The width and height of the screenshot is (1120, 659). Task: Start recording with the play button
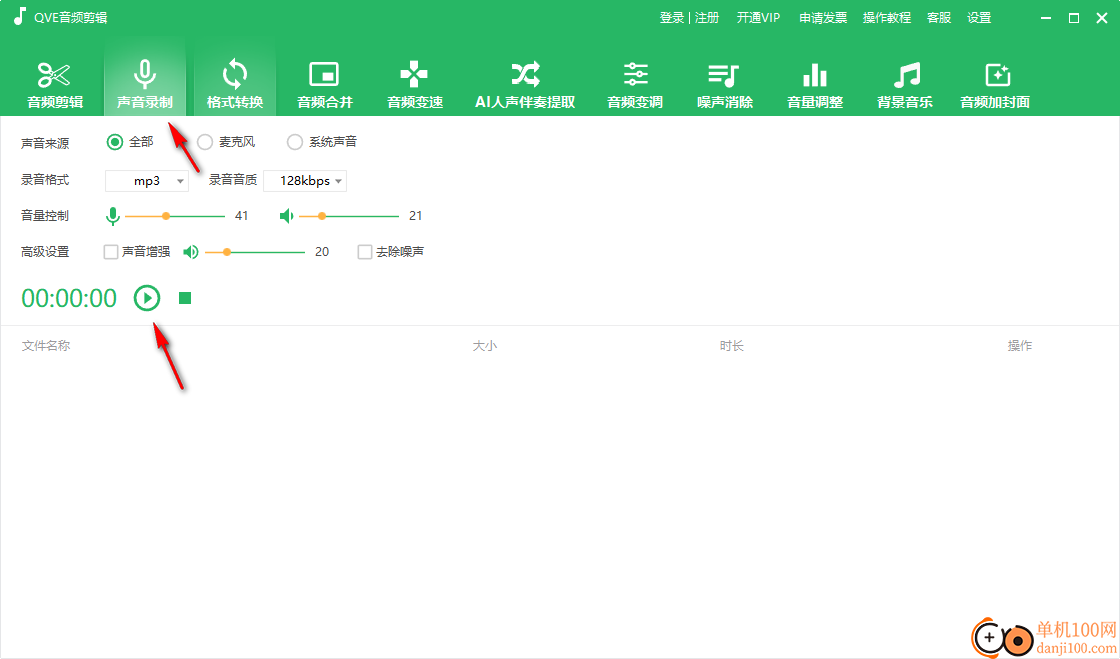pos(147,298)
